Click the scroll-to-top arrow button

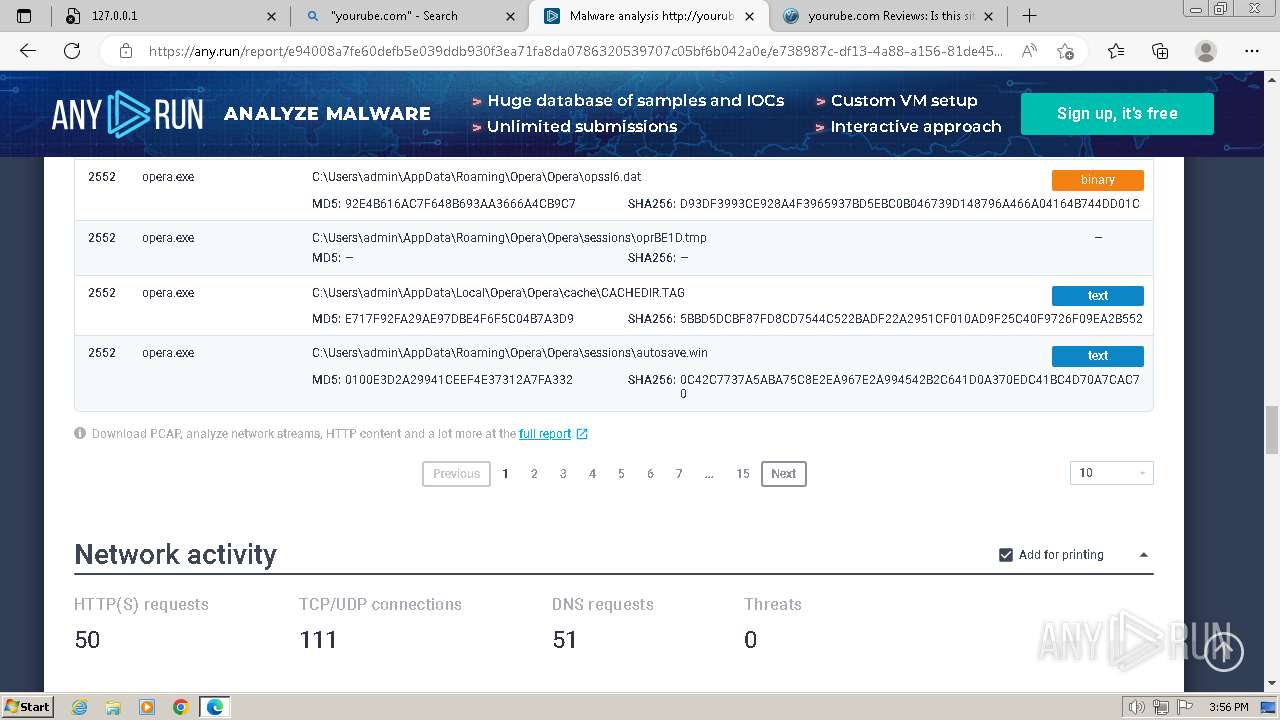tap(1223, 651)
